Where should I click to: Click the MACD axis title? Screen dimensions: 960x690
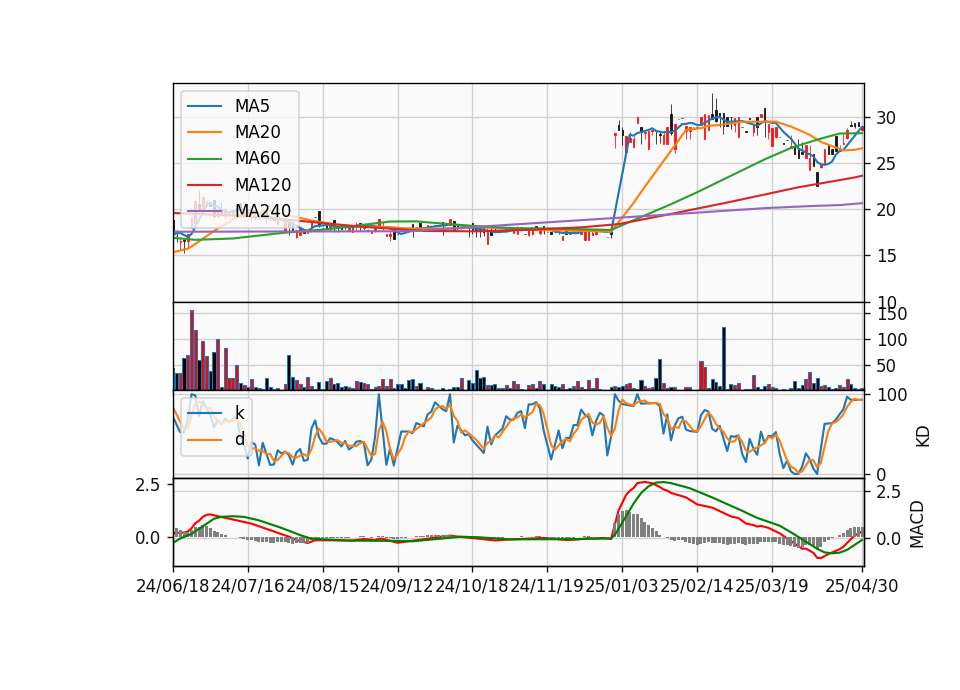tap(917, 524)
